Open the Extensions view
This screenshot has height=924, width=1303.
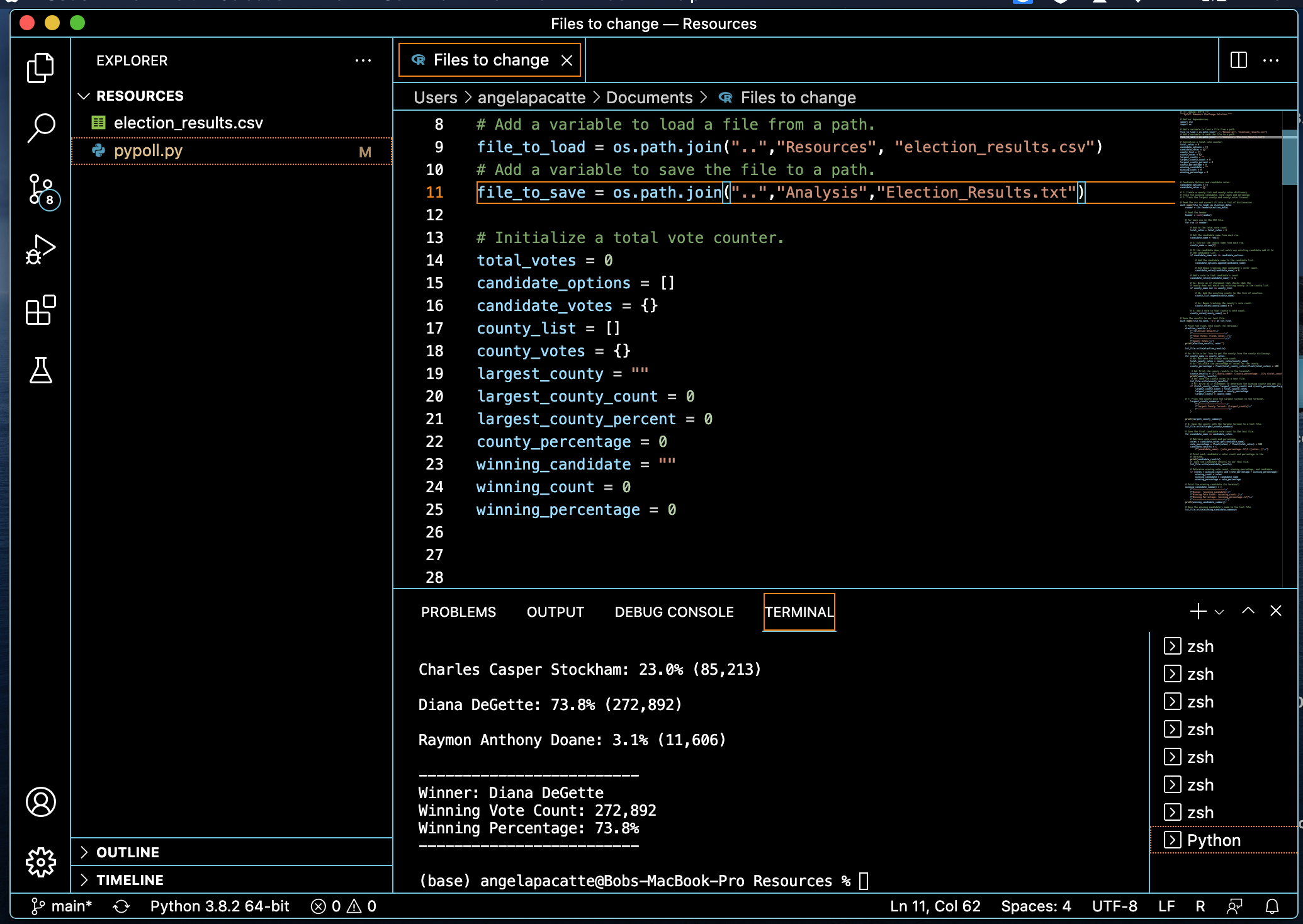(40, 310)
